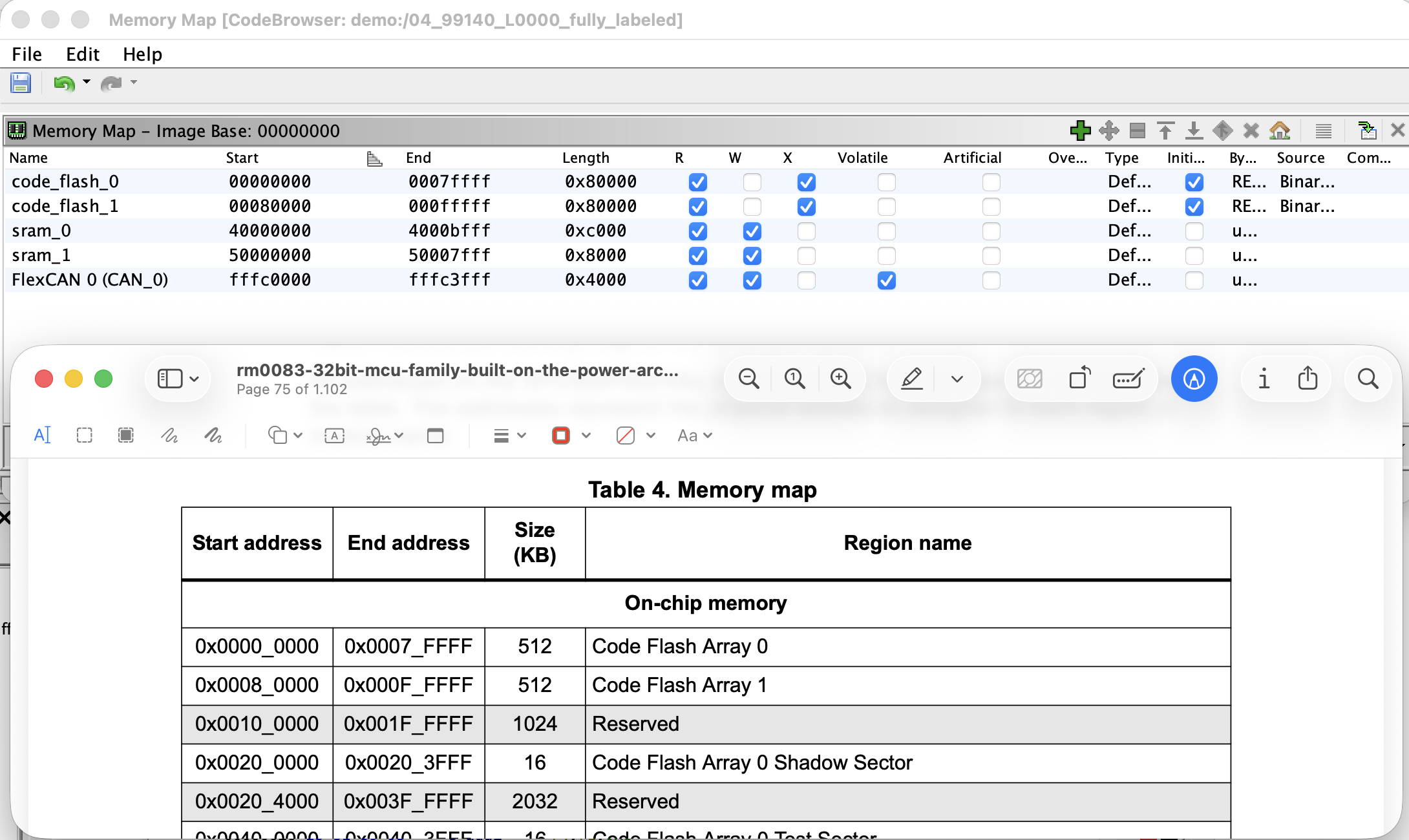Click the Preview search magnifier
The width and height of the screenshot is (1409, 840).
[x=1368, y=379]
